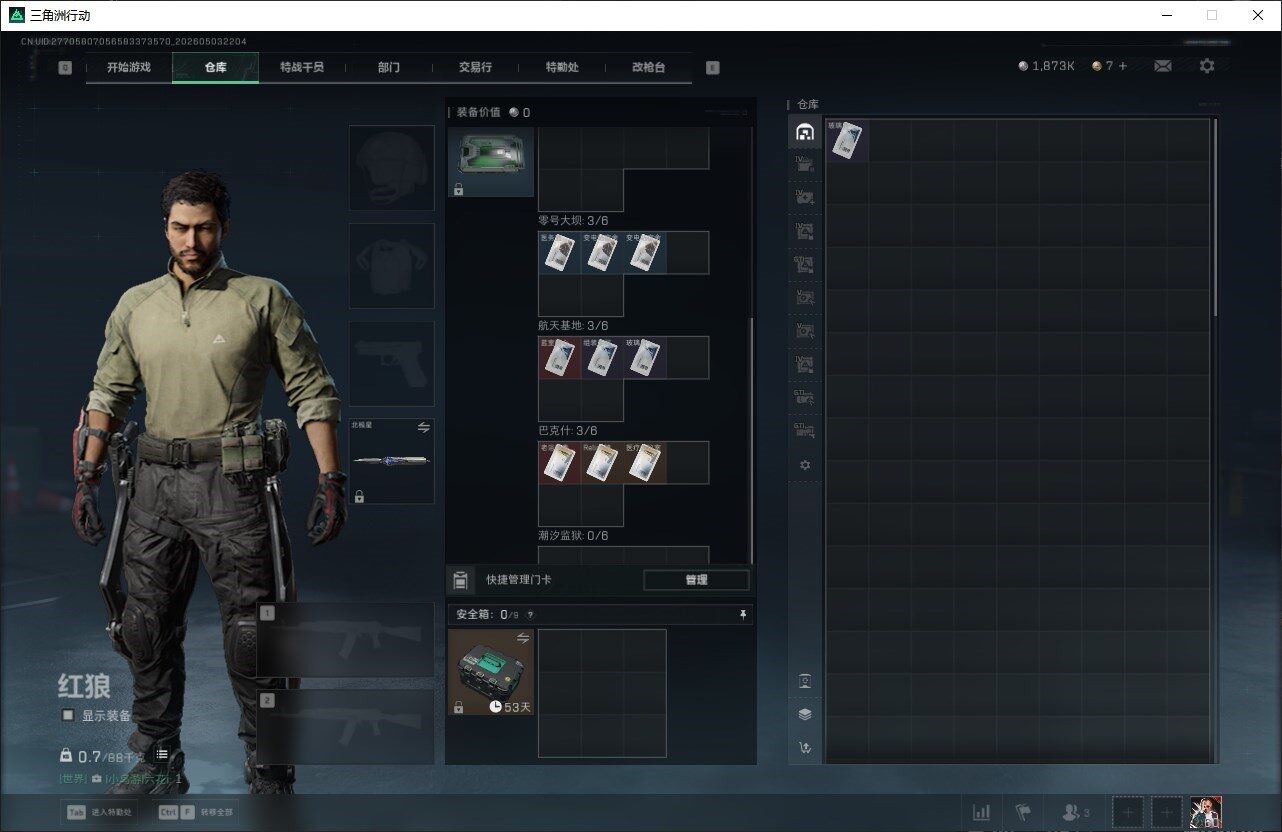Click the 安全箱: 0/9 label
This screenshot has width=1282, height=832.
coord(488,615)
